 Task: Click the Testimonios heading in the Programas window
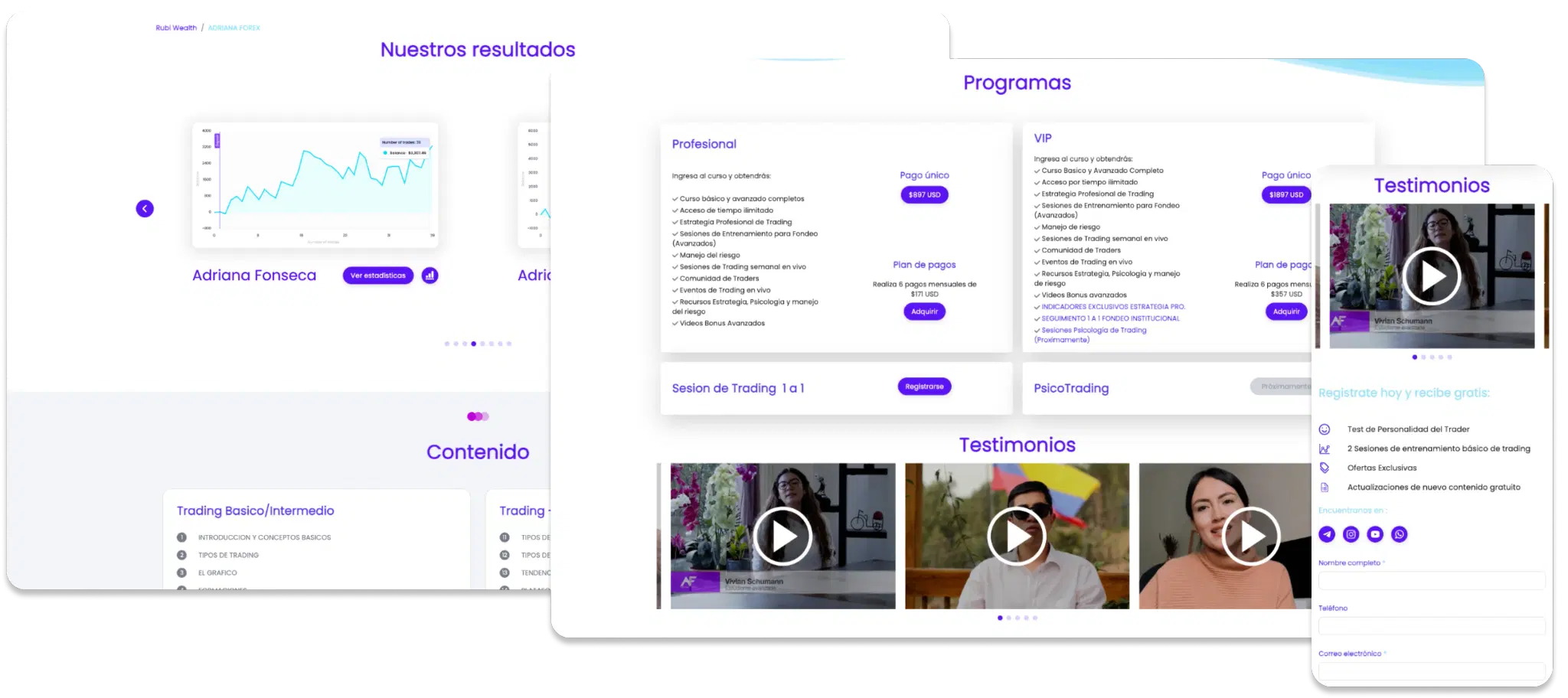click(1017, 445)
